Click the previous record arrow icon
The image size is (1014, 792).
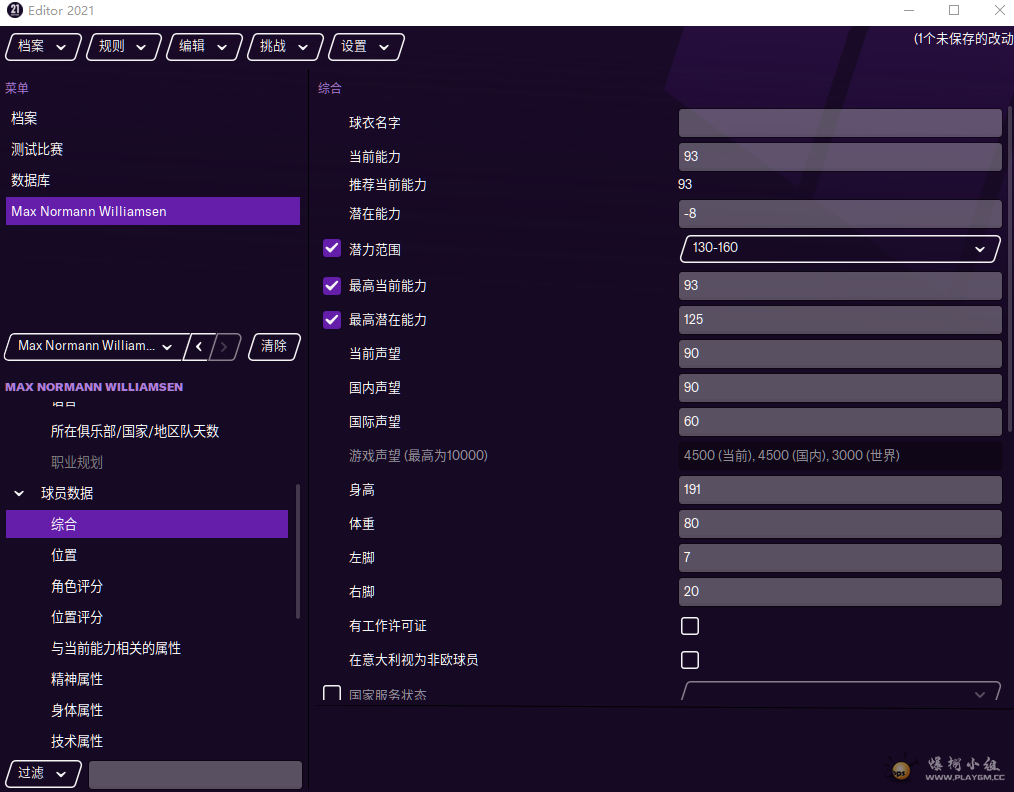tap(199, 347)
